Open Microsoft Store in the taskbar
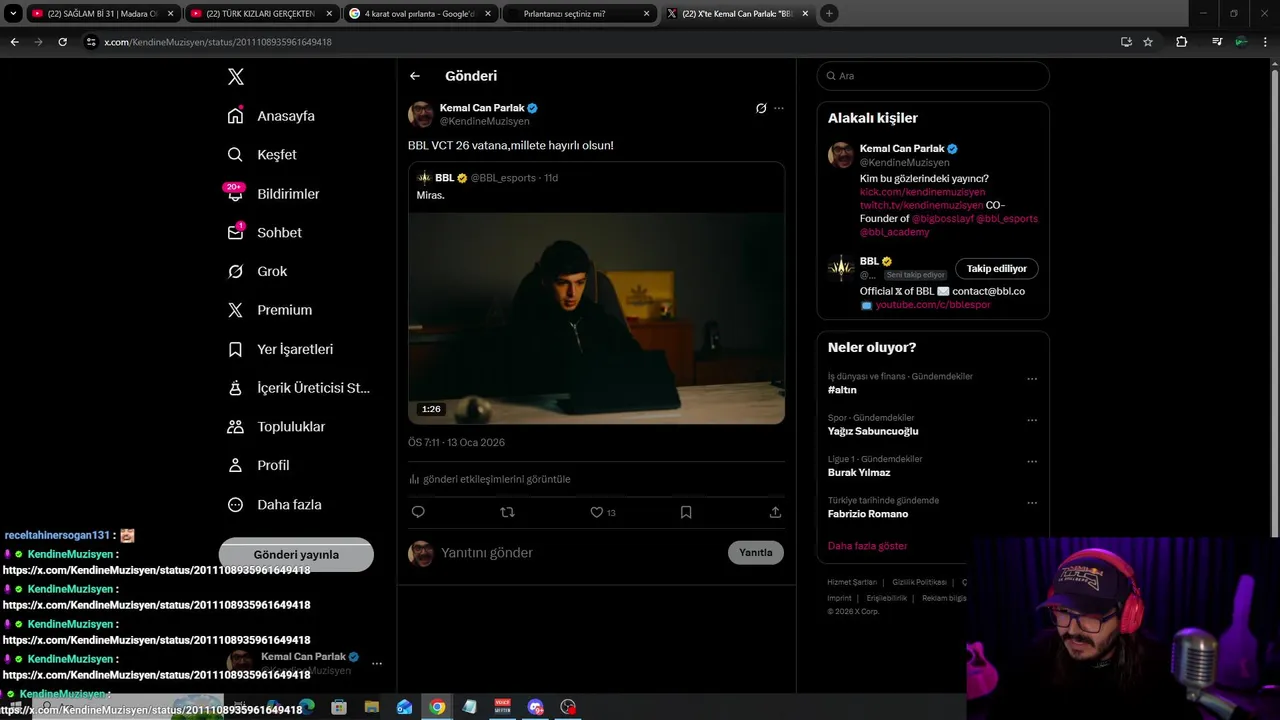Image resolution: width=1280 pixels, height=720 pixels. tap(339, 707)
